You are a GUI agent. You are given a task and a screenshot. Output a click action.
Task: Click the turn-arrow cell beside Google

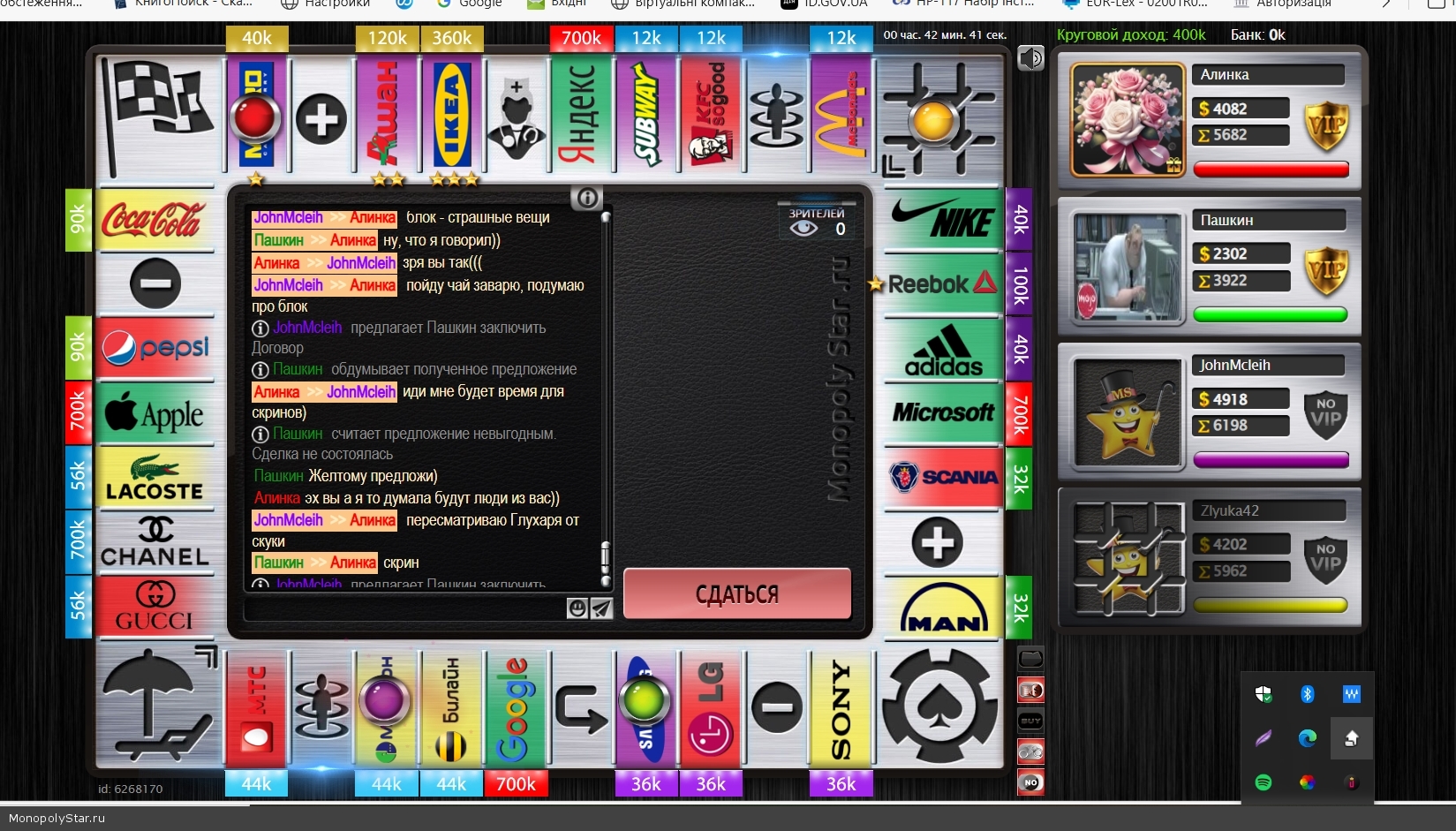coord(581,708)
